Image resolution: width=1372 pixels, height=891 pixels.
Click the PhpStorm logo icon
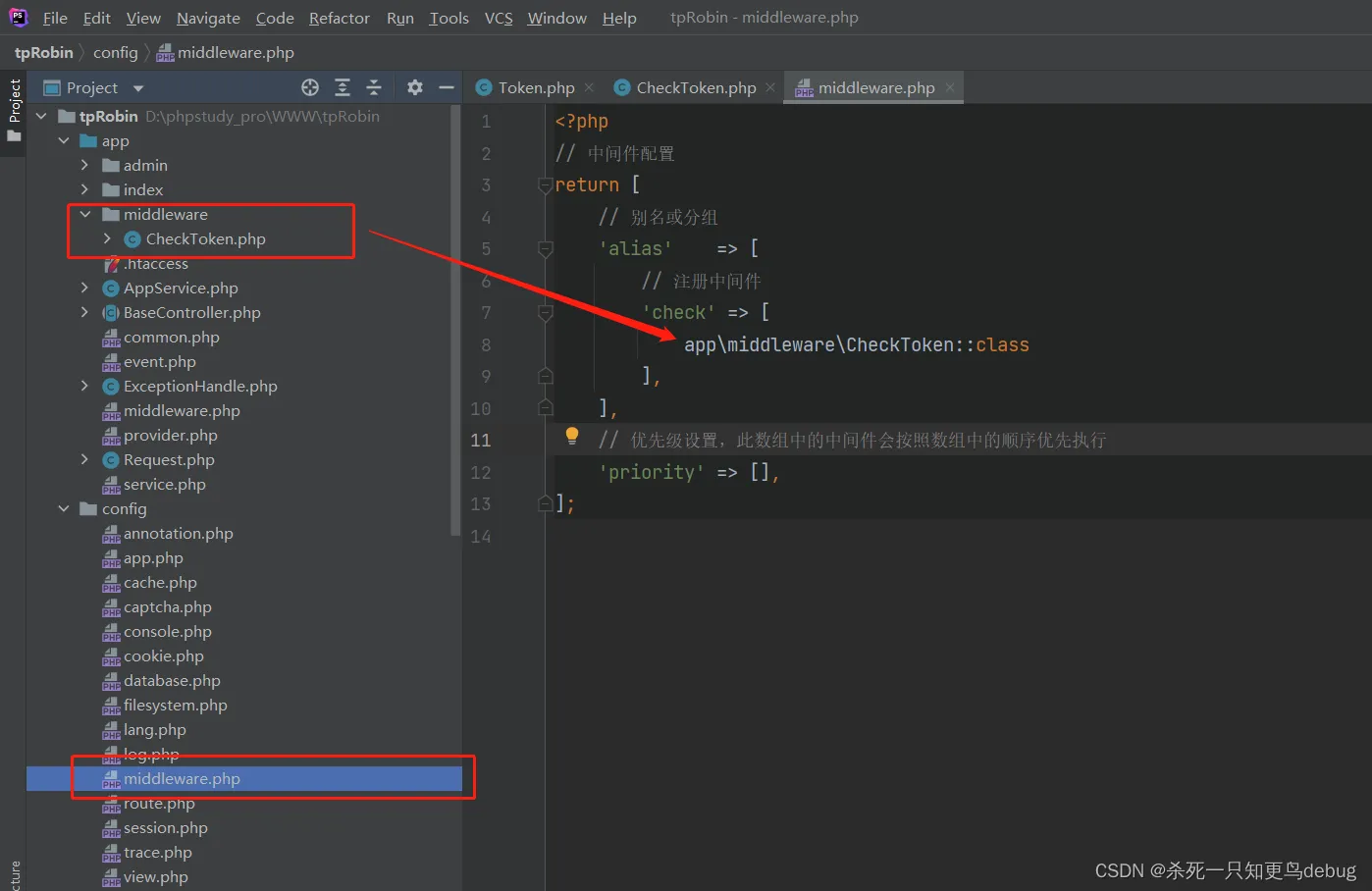click(19, 17)
